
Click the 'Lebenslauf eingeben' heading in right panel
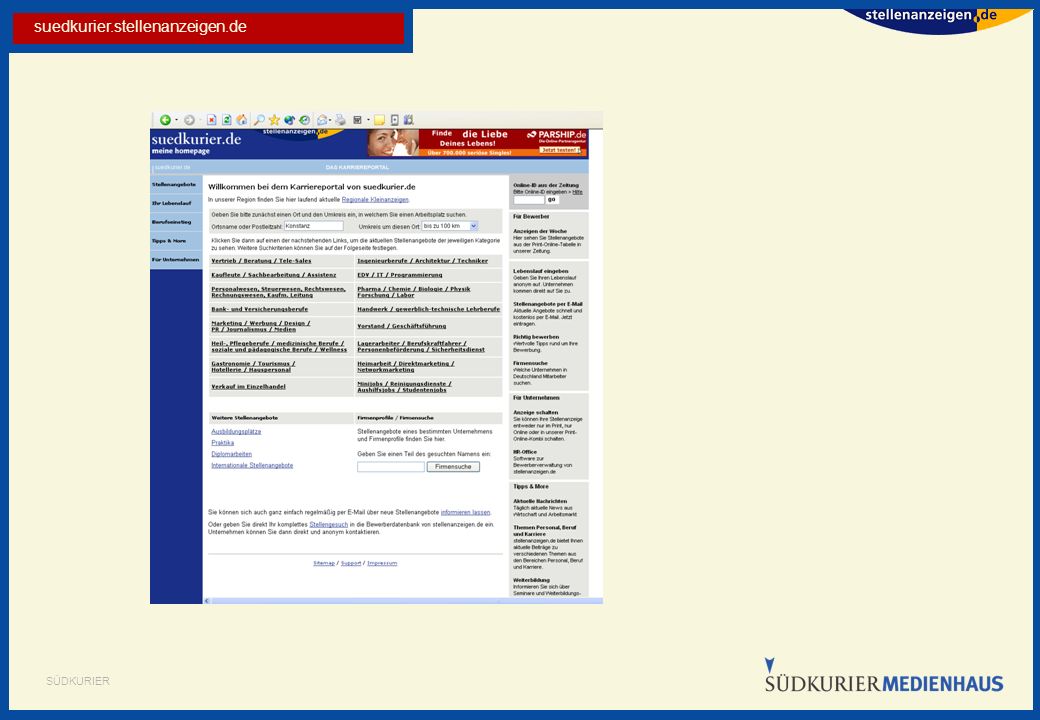coord(541,271)
